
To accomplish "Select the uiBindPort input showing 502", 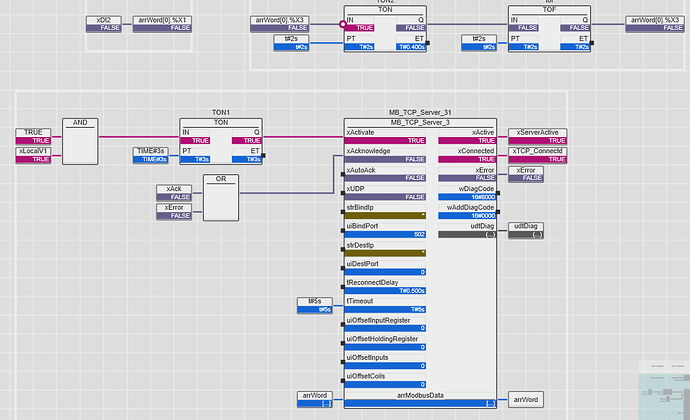I will [x=385, y=230].
